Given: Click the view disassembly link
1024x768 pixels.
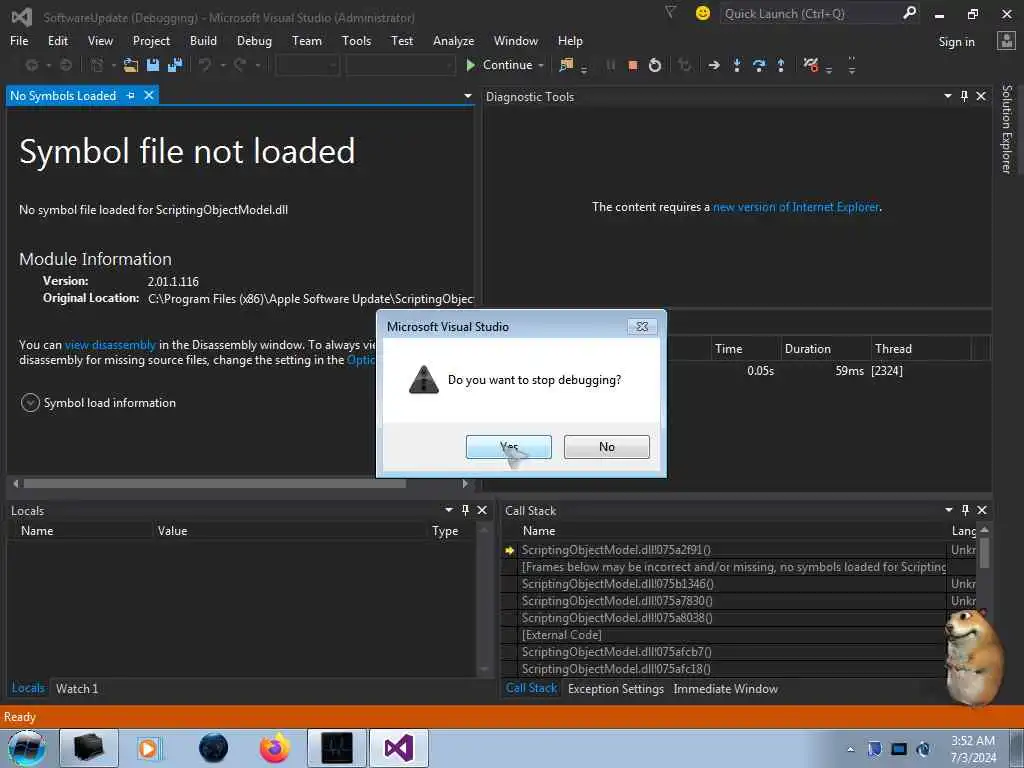Looking at the screenshot, I should tap(110, 345).
